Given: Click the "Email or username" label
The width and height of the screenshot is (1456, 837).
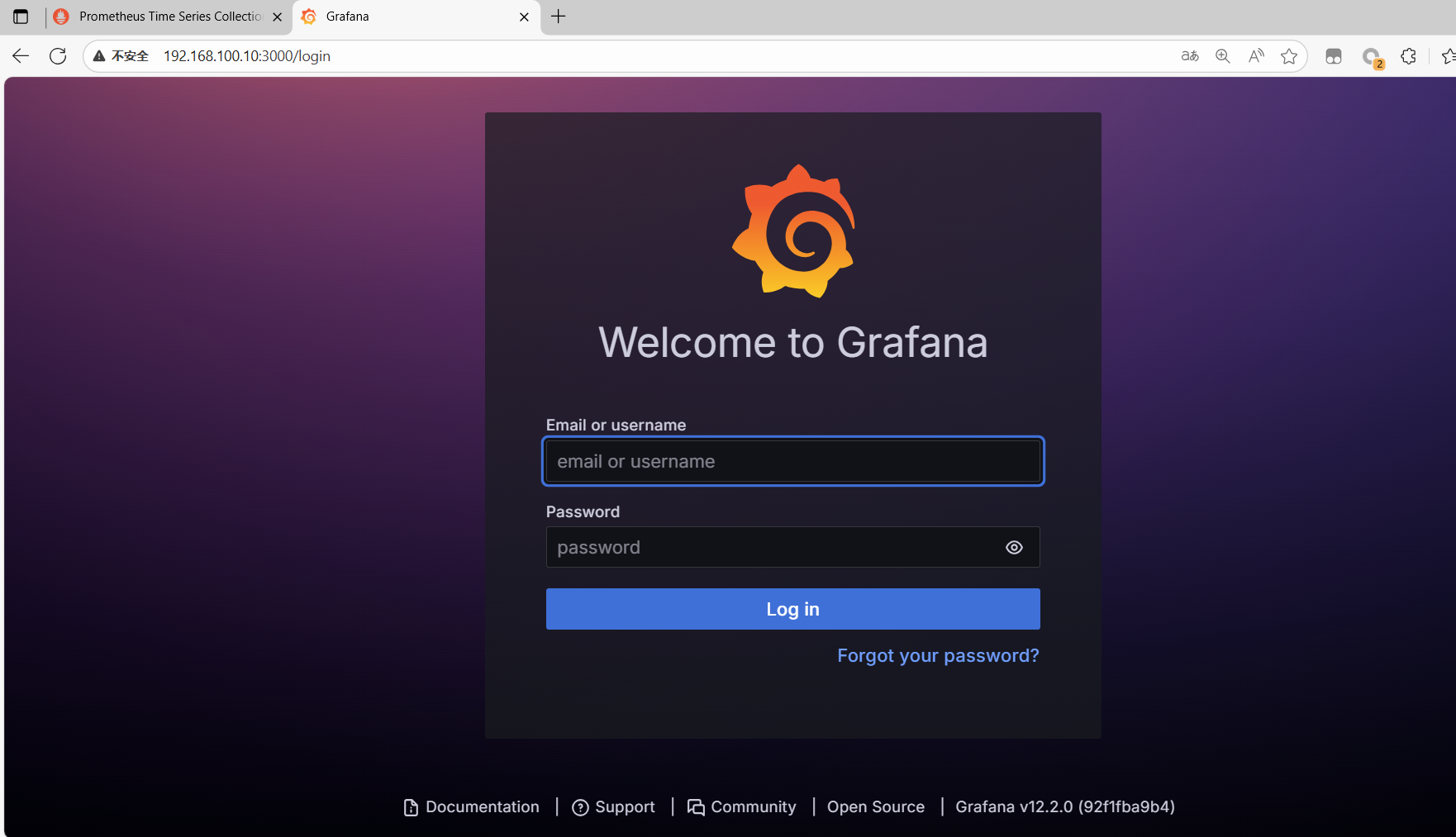Looking at the screenshot, I should pyautogui.click(x=616, y=425).
